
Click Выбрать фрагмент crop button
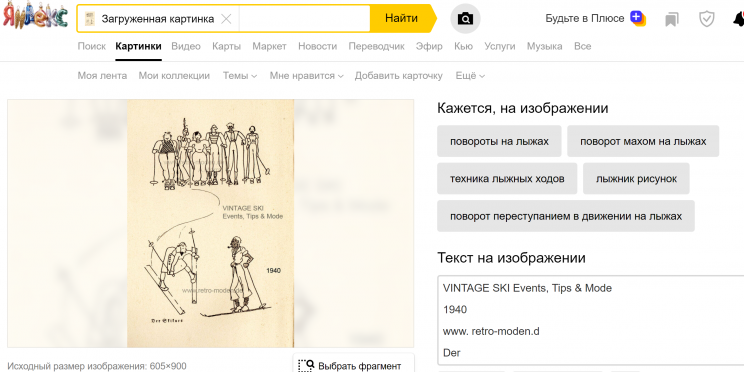[x=353, y=365]
